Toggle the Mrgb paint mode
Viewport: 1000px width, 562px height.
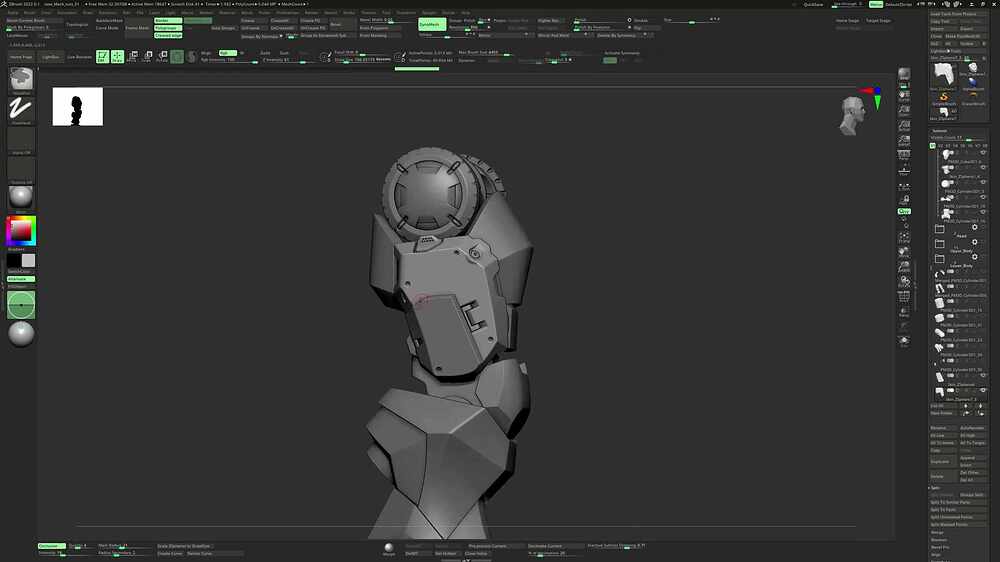tap(206, 52)
